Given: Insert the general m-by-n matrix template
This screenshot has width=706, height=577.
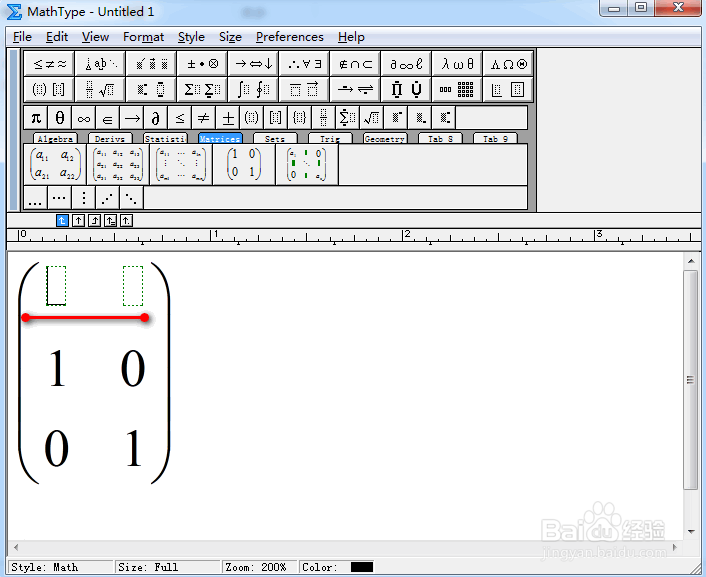Looking at the screenshot, I should [181, 164].
